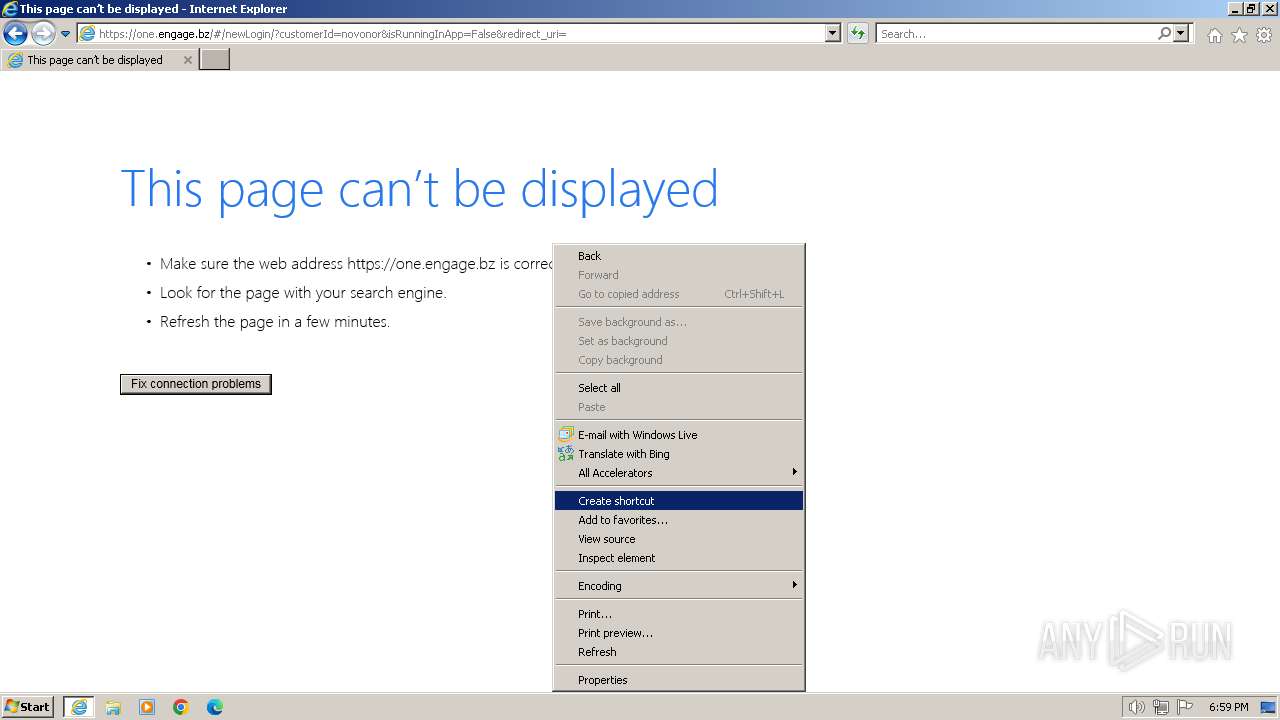Viewport: 1280px width, 720px height.
Task: Click 'Look for the page with your search engine.' text
Action: click(303, 293)
